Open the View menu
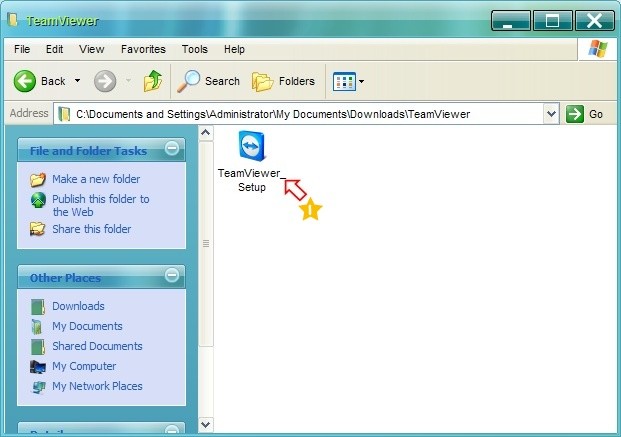The width and height of the screenshot is (621, 437). (x=91, y=49)
